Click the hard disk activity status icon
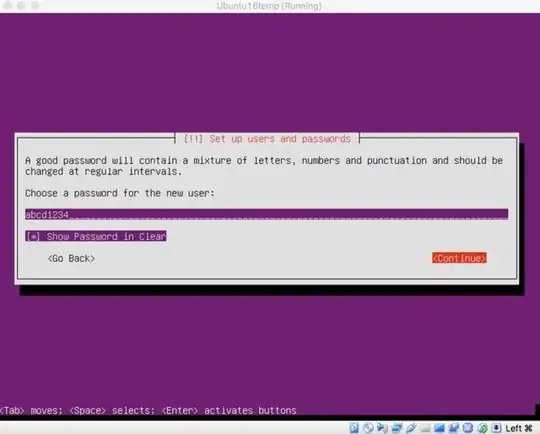This screenshot has height=434, width=540. pos(354,428)
